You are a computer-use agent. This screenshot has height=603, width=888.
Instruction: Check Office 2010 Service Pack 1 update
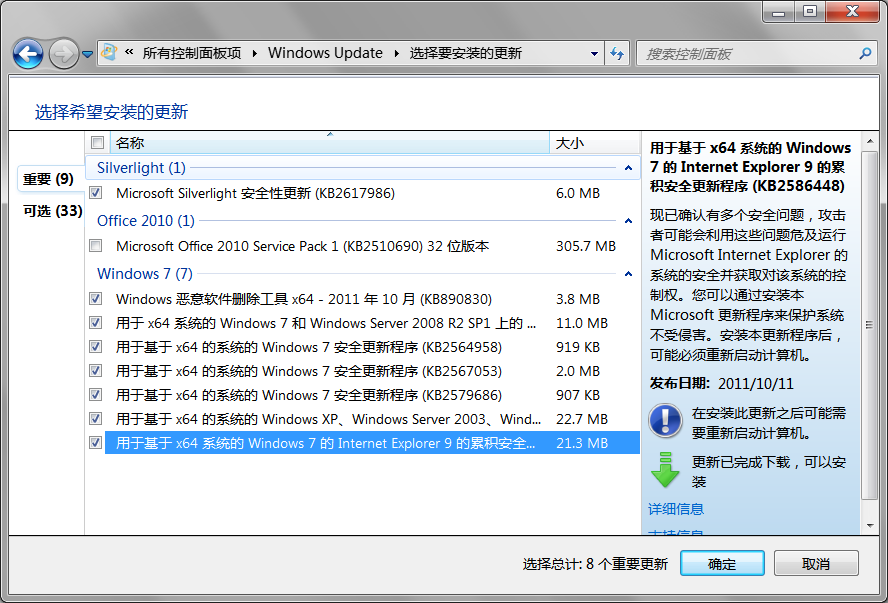pyautogui.click(x=96, y=246)
